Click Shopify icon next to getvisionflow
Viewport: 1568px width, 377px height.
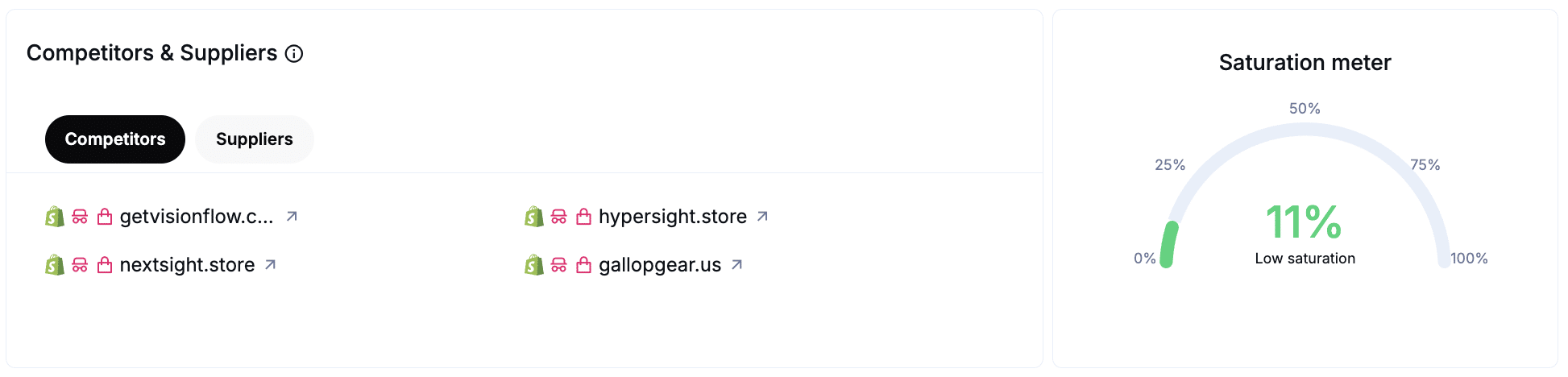click(x=55, y=217)
